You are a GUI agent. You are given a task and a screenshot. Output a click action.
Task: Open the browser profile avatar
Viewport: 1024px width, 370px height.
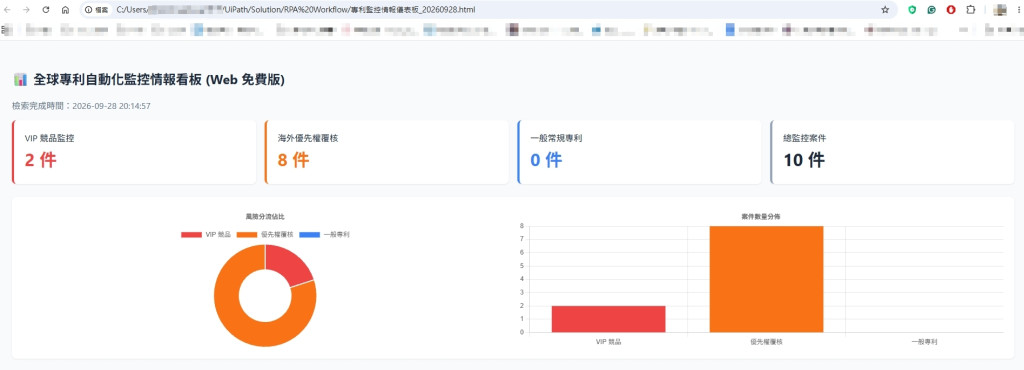pyautogui.click(x=999, y=10)
